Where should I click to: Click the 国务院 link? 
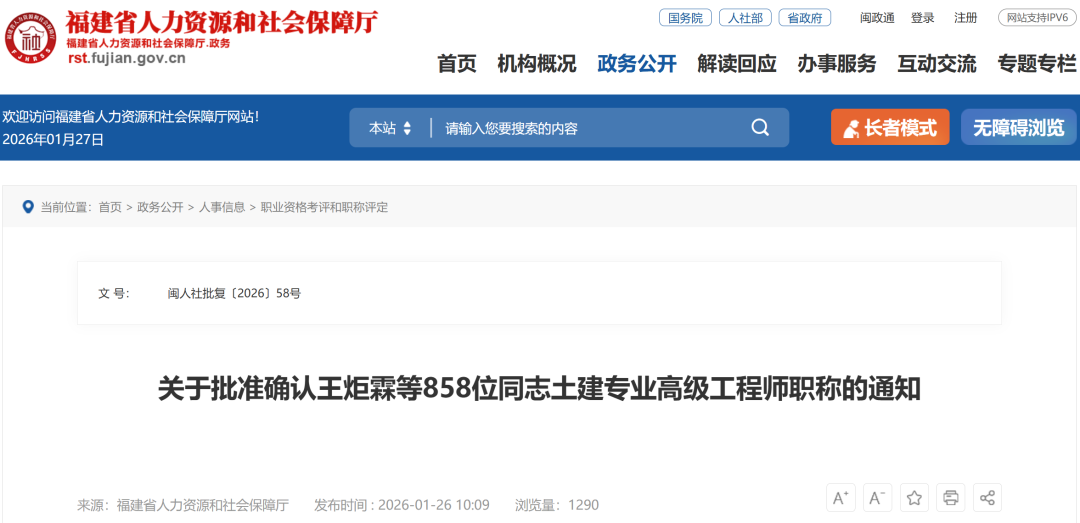(685, 18)
